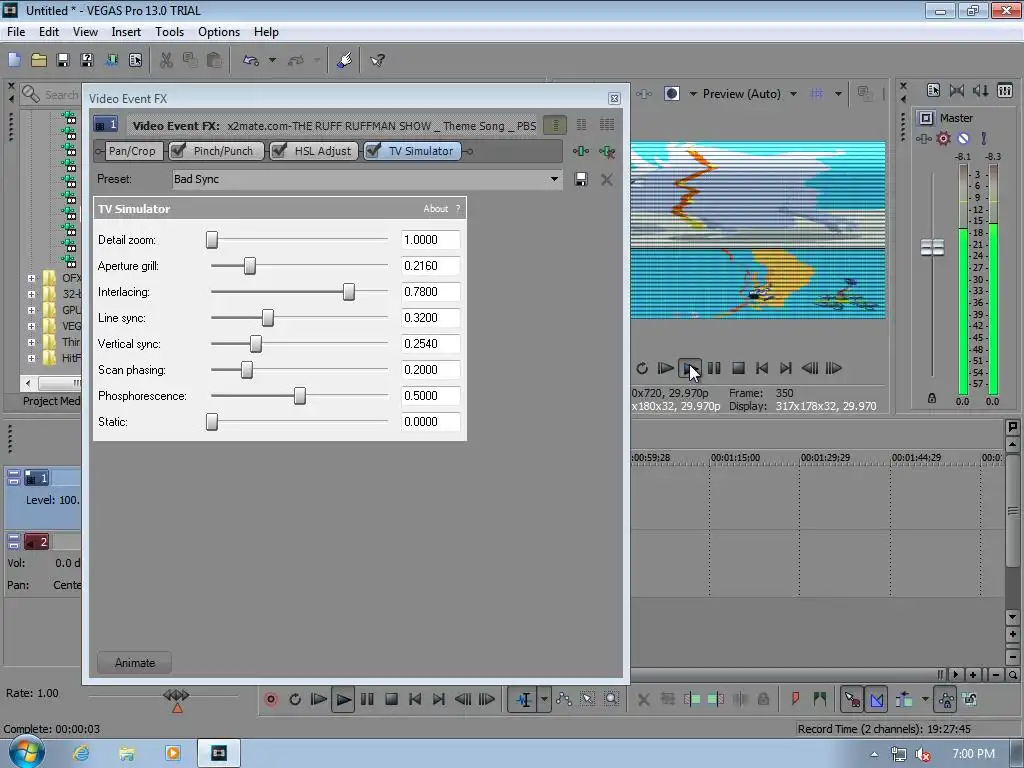Save the project with the floppy disk icon
This screenshot has height=768, width=1024.
click(x=63, y=60)
